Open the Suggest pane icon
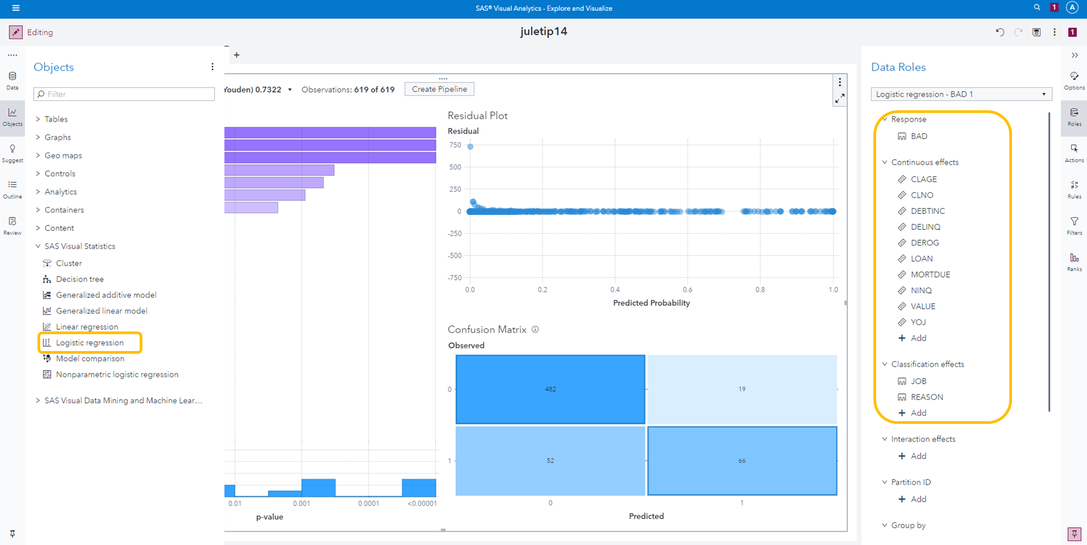This screenshot has width=1087, height=545. click(12, 152)
